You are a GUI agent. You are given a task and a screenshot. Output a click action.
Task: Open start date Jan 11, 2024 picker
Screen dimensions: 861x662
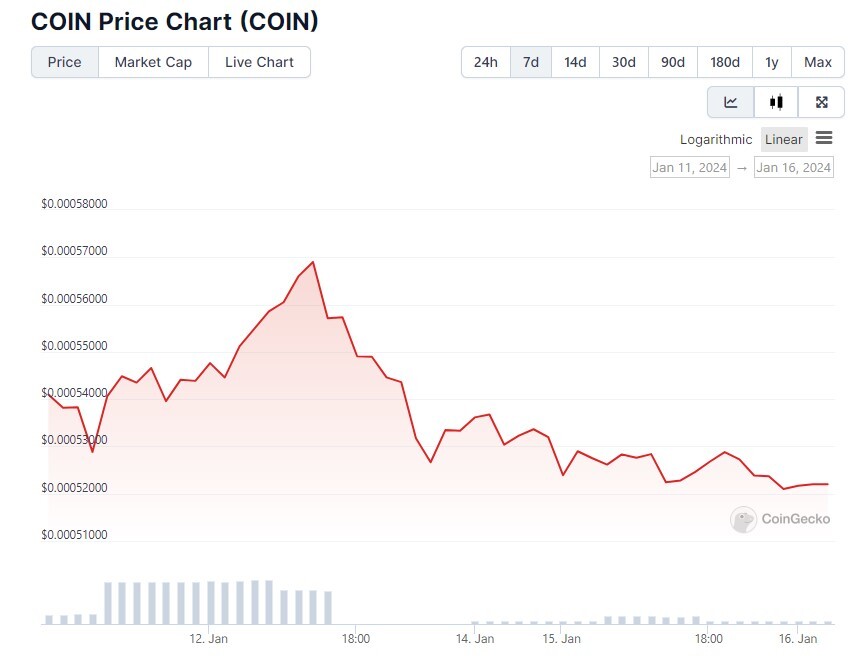pos(690,167)
